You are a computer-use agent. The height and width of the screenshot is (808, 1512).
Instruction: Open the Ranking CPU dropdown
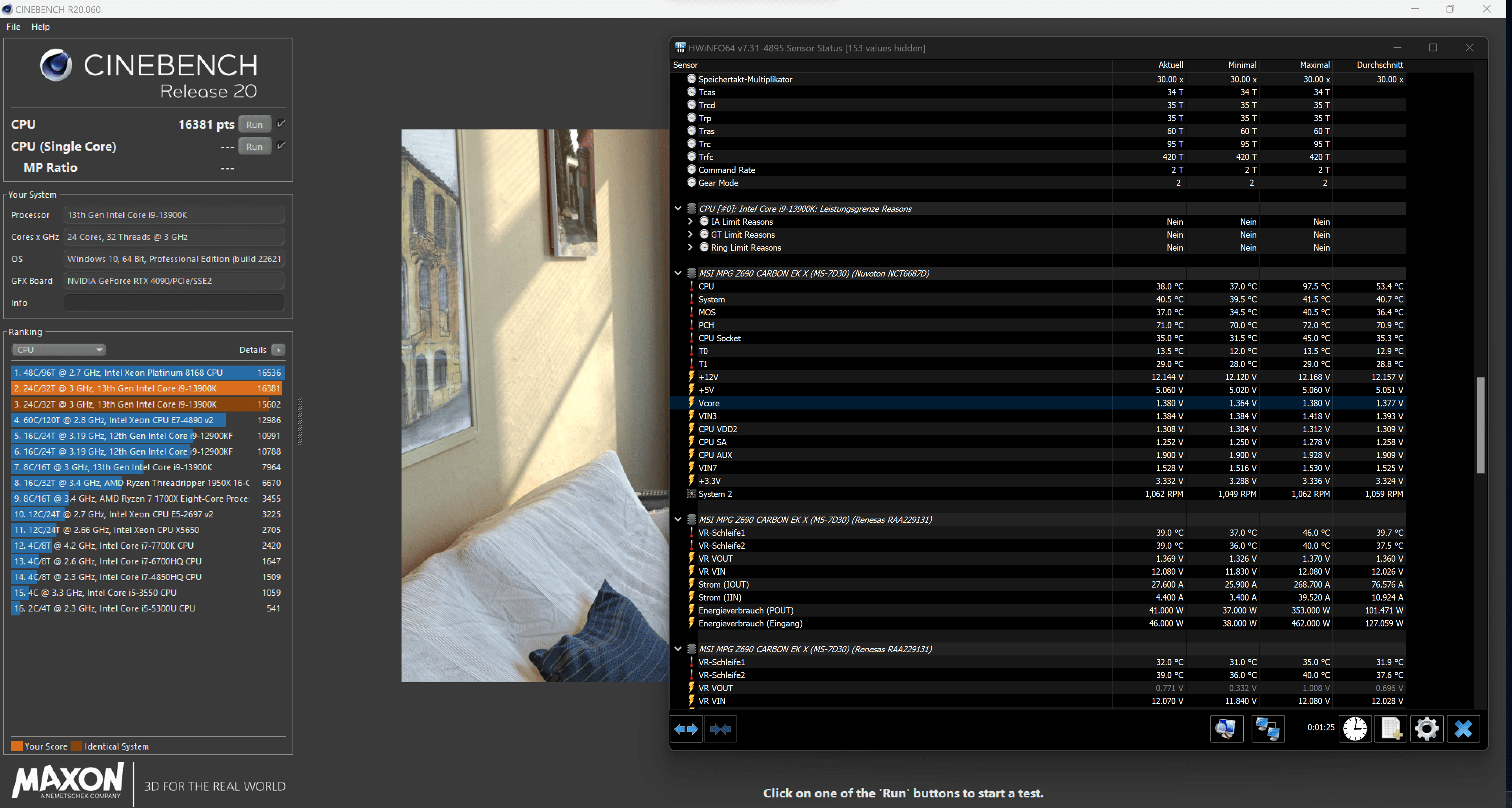58,349
